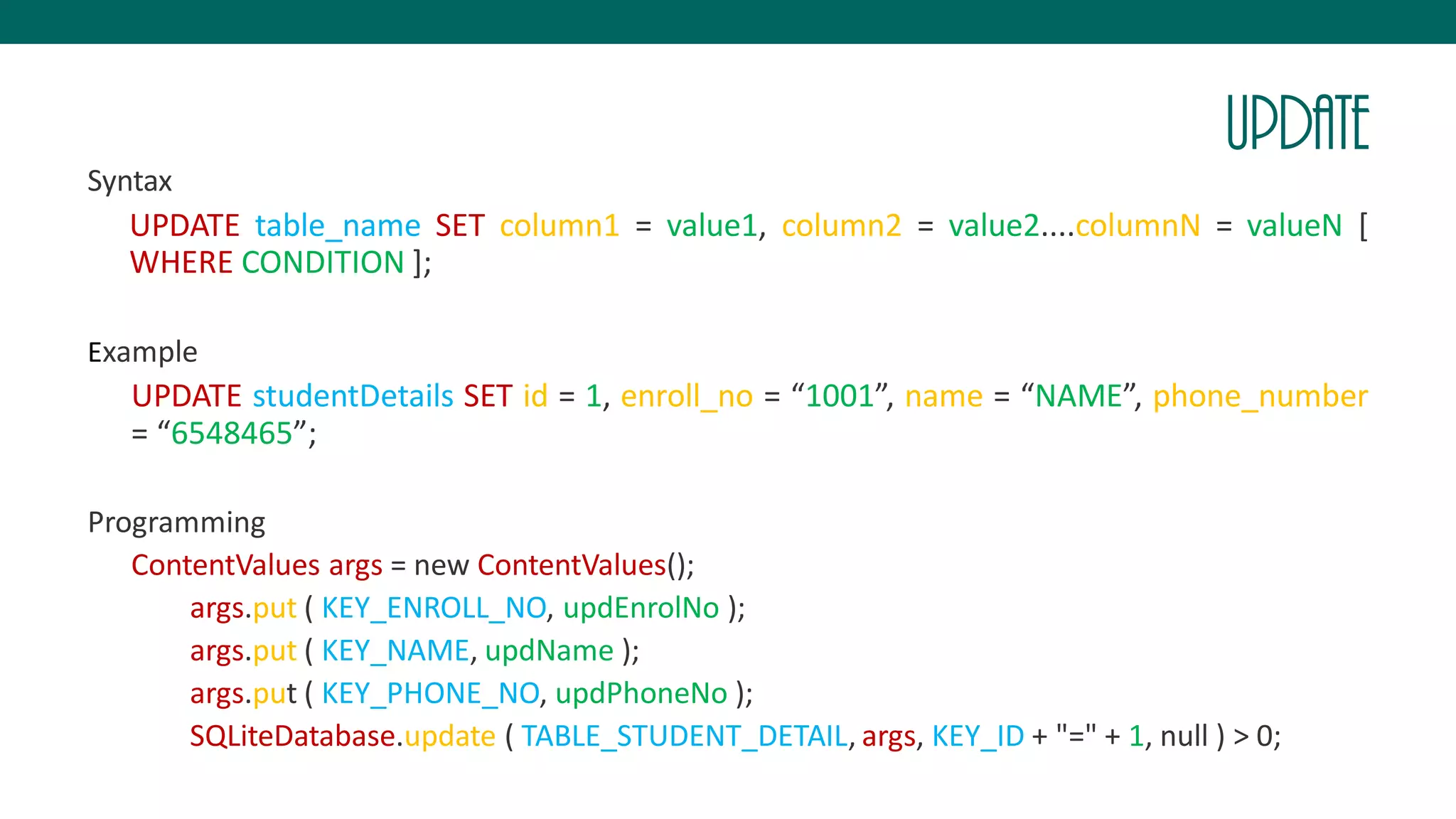Click 'KEY_NAME' in the code

395,651
